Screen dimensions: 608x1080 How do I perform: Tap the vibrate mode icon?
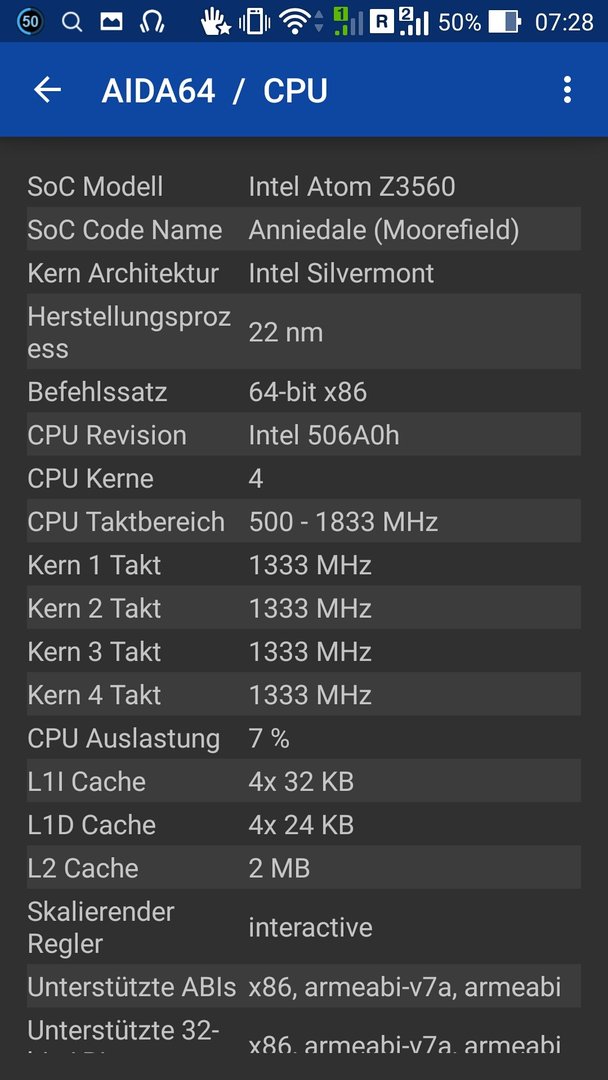[254, 22]
